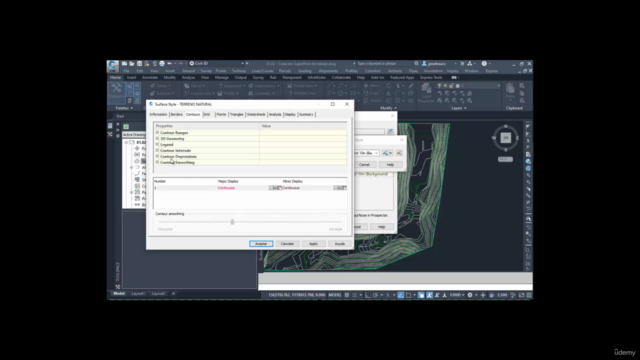Open the Insert ribbon tab
The width and height of the screenshot is (640, 360).
[x=131, y=78]
